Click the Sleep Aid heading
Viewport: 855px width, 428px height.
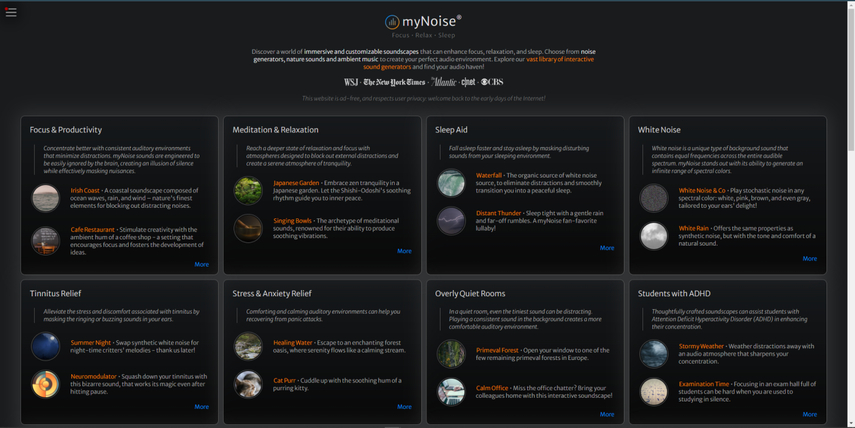[451, 130]
